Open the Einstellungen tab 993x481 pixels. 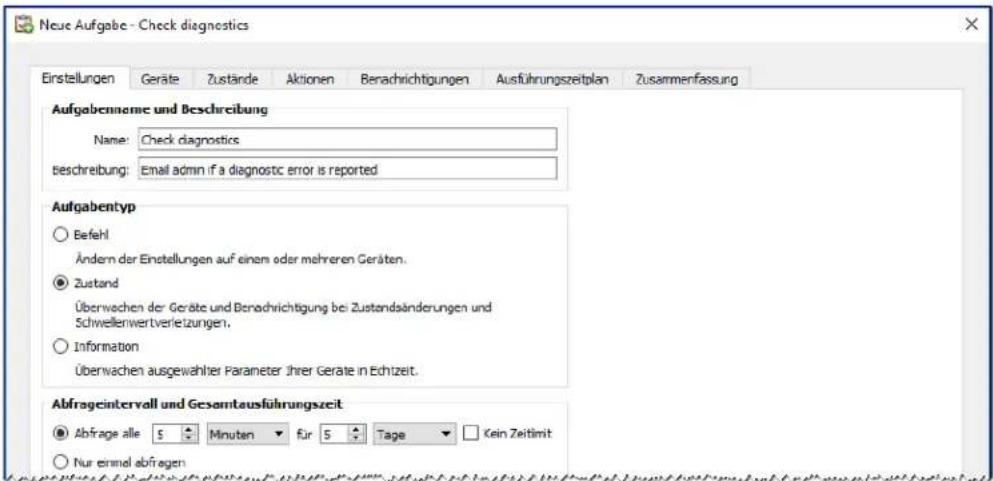click(78, 80)
